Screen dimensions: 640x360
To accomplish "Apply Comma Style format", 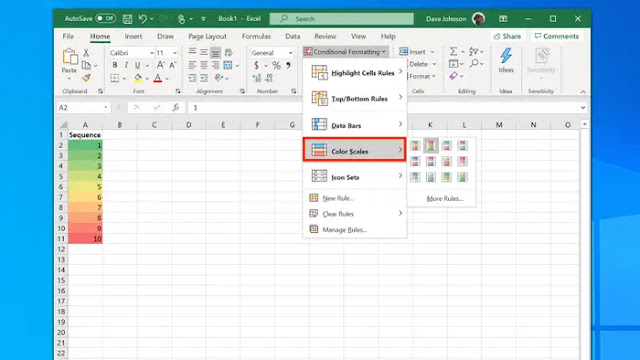I will [289, 65].
